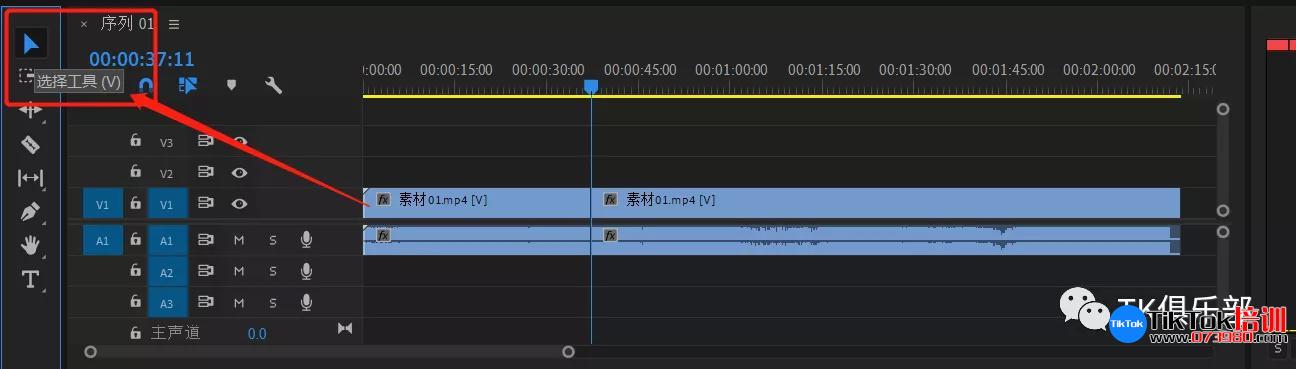
Task: Select the Type tool
Action: pos(31,279)
